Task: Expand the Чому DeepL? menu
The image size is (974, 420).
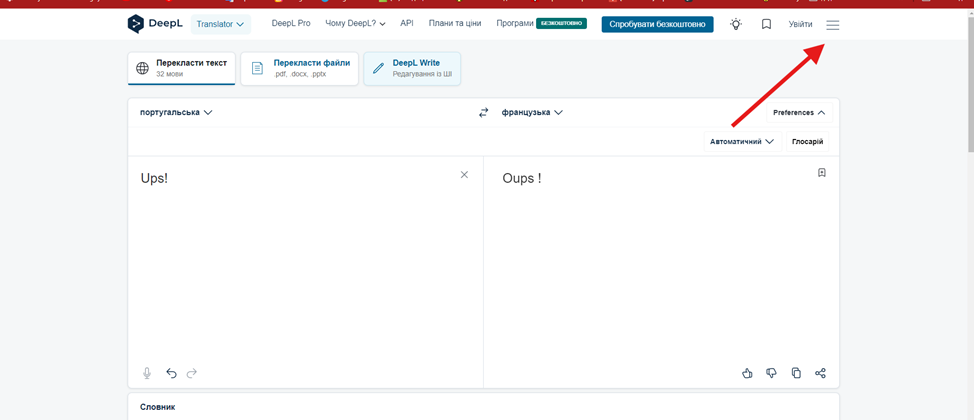Action: click(355, 24)
